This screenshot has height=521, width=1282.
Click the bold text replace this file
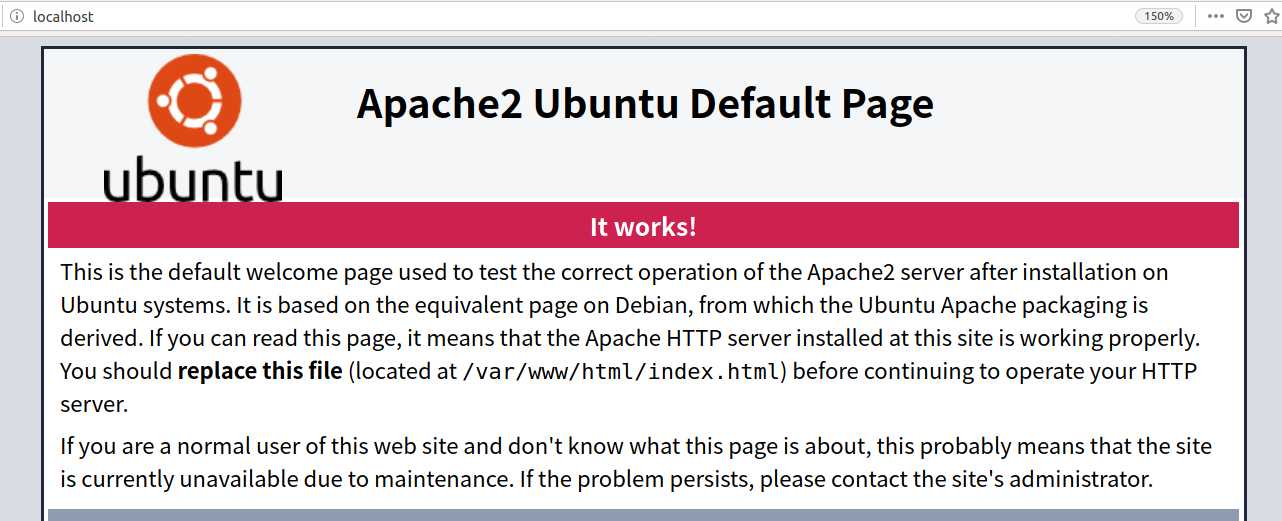pos(260,371)
